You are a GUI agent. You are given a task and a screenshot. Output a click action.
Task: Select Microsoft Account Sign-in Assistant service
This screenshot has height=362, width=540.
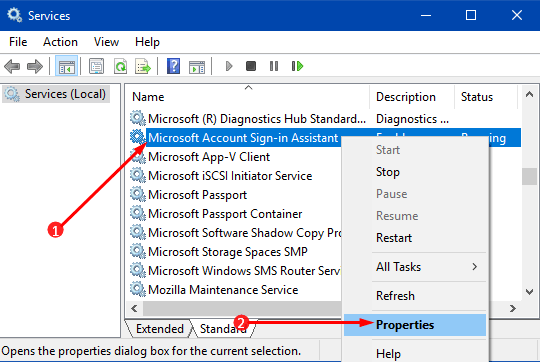point(243,138)
